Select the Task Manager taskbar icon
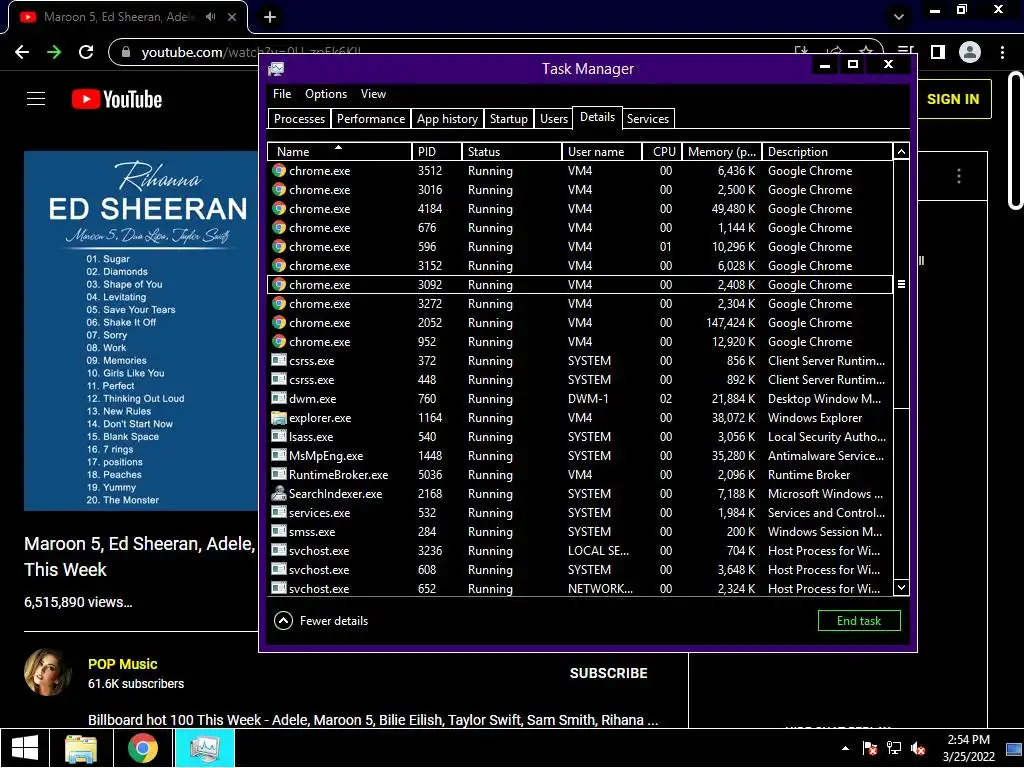The image size is (1024, 768). [x=204, y=748]
